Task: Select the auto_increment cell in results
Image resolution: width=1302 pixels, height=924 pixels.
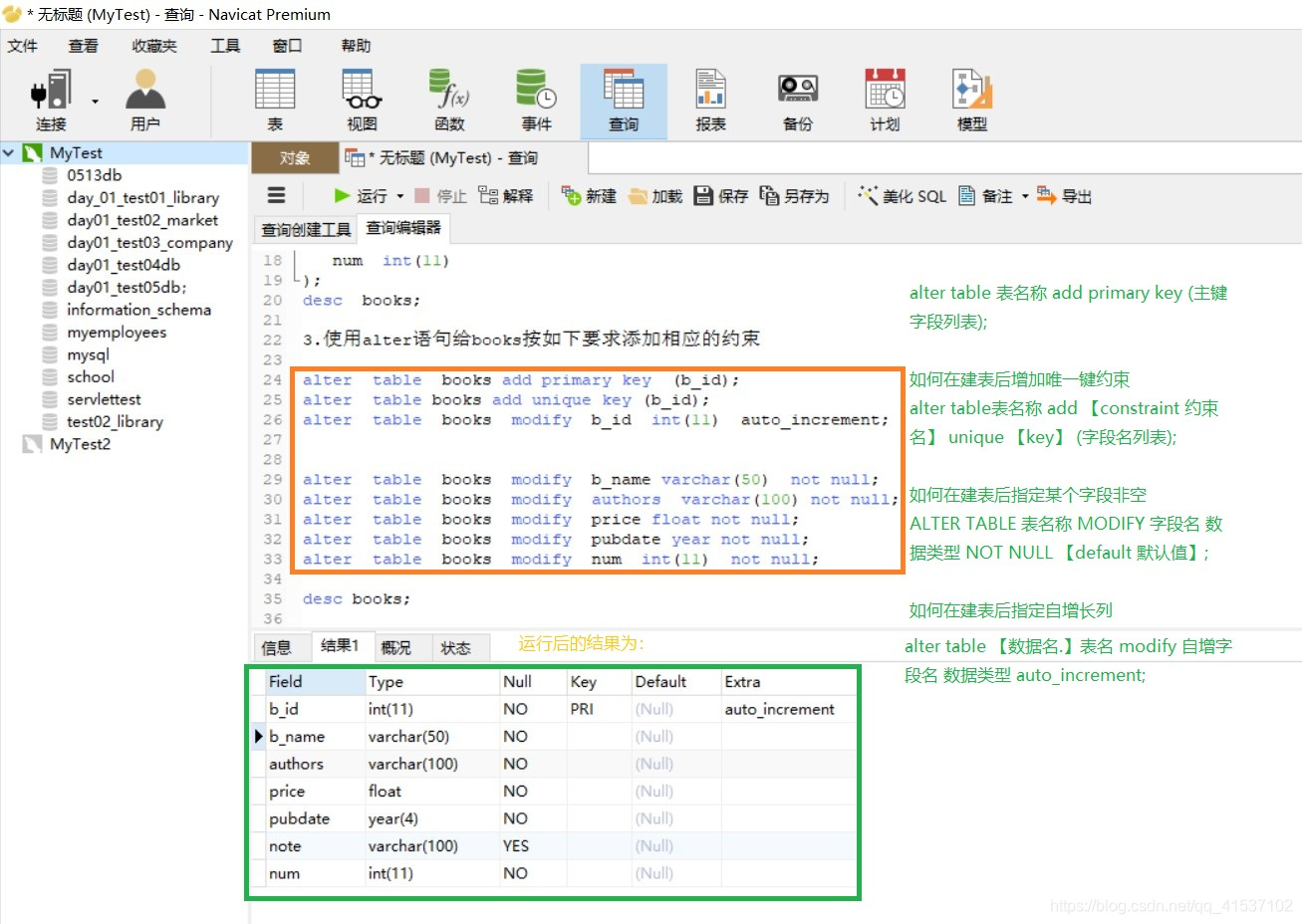Action: (787, 710)
